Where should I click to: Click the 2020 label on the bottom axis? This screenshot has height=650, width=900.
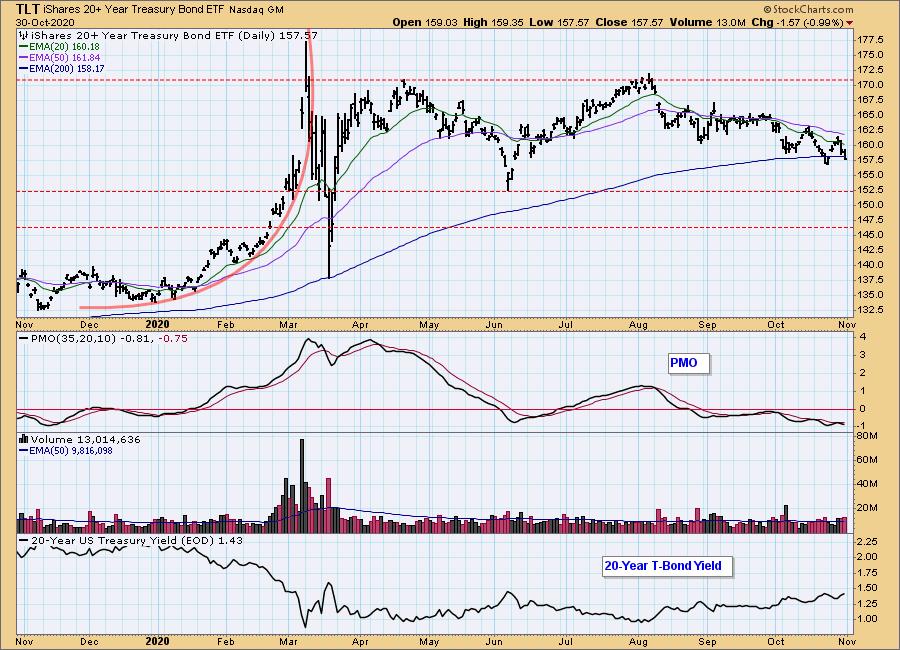158,641
